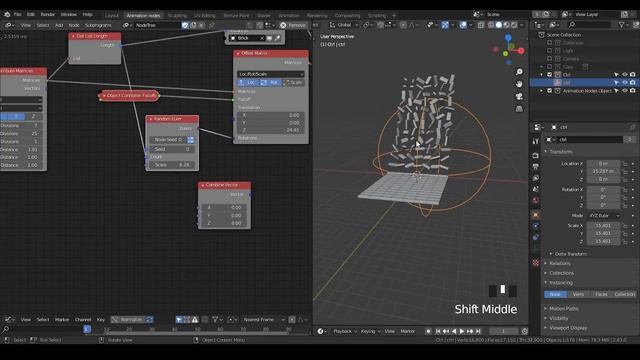
Task: Clear the Brick object field
Action: tap(262, 38)
